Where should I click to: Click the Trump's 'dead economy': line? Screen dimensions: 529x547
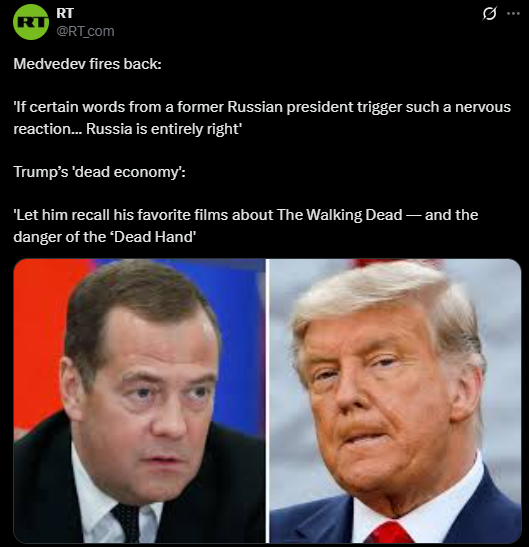[x=99, y=172]
